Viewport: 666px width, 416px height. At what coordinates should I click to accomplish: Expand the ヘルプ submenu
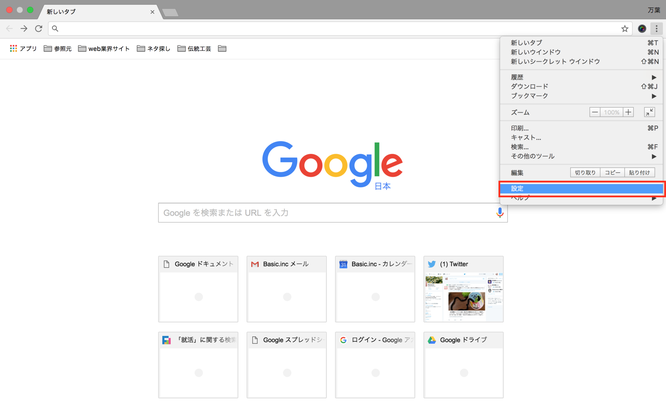coord(581,198)
